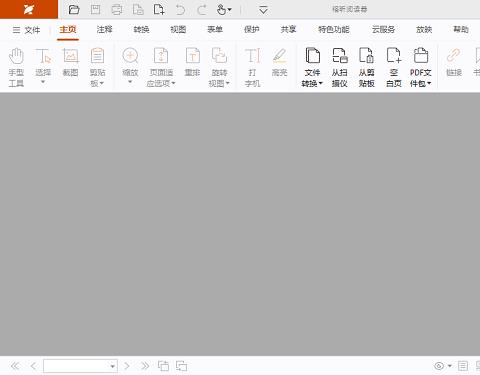Click the 重排 reflow icon
480x375 pixels.
(x=192, y=62)
